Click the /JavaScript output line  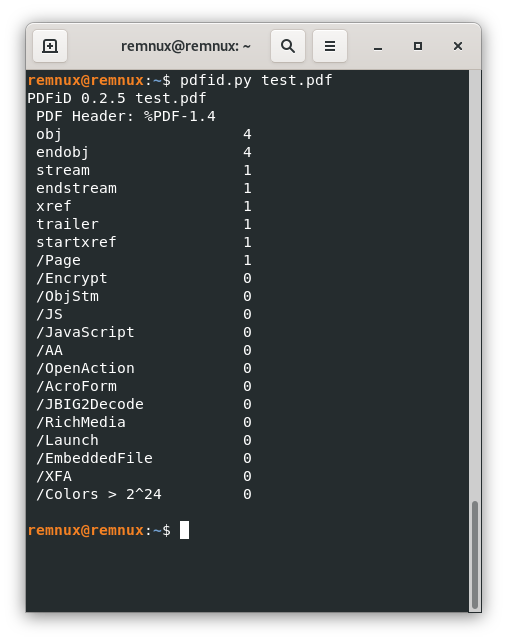click(144, 332)
